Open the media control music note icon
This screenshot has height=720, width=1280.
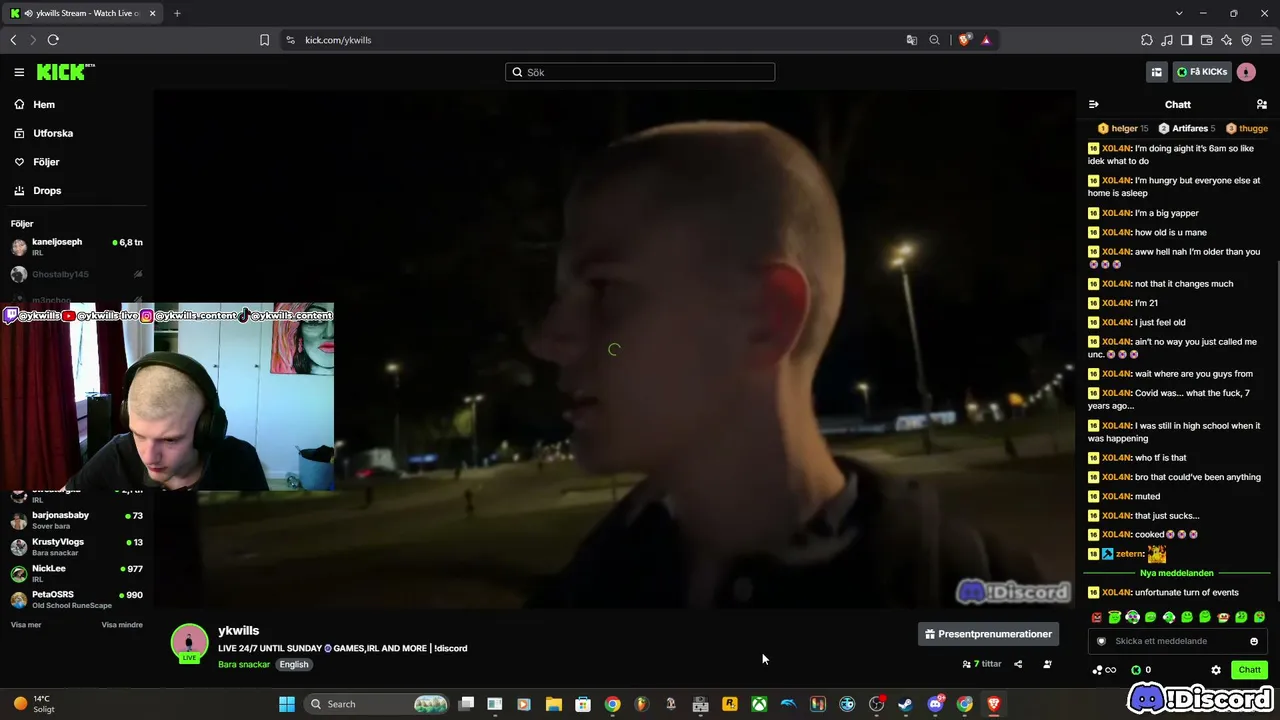click(1167, 40)
